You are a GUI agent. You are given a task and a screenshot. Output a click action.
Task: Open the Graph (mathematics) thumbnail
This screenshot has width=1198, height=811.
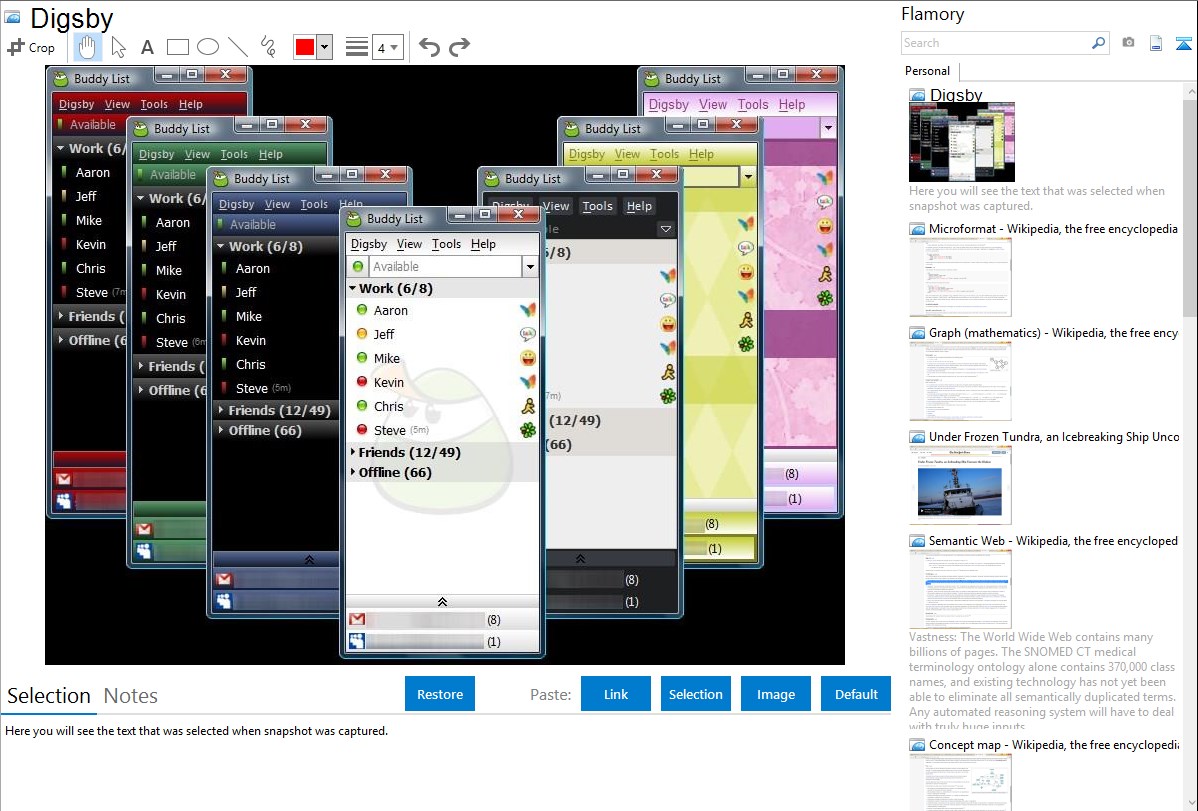point(960,381)
